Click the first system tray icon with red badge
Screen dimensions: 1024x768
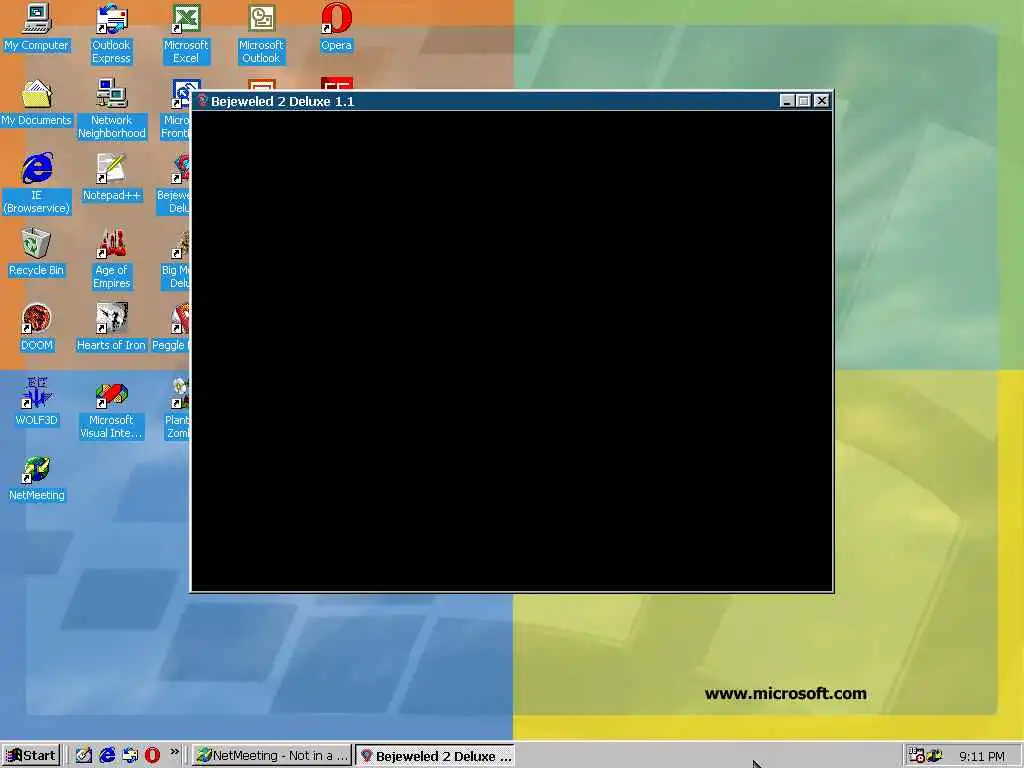[916, 756]
